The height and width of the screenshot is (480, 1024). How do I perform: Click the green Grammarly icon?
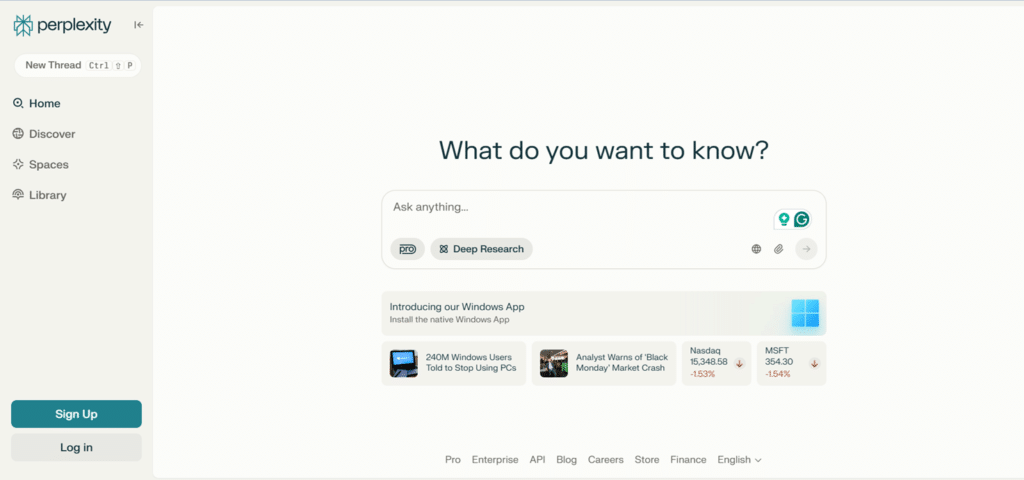pyautogui.click(x=801, y=219)
